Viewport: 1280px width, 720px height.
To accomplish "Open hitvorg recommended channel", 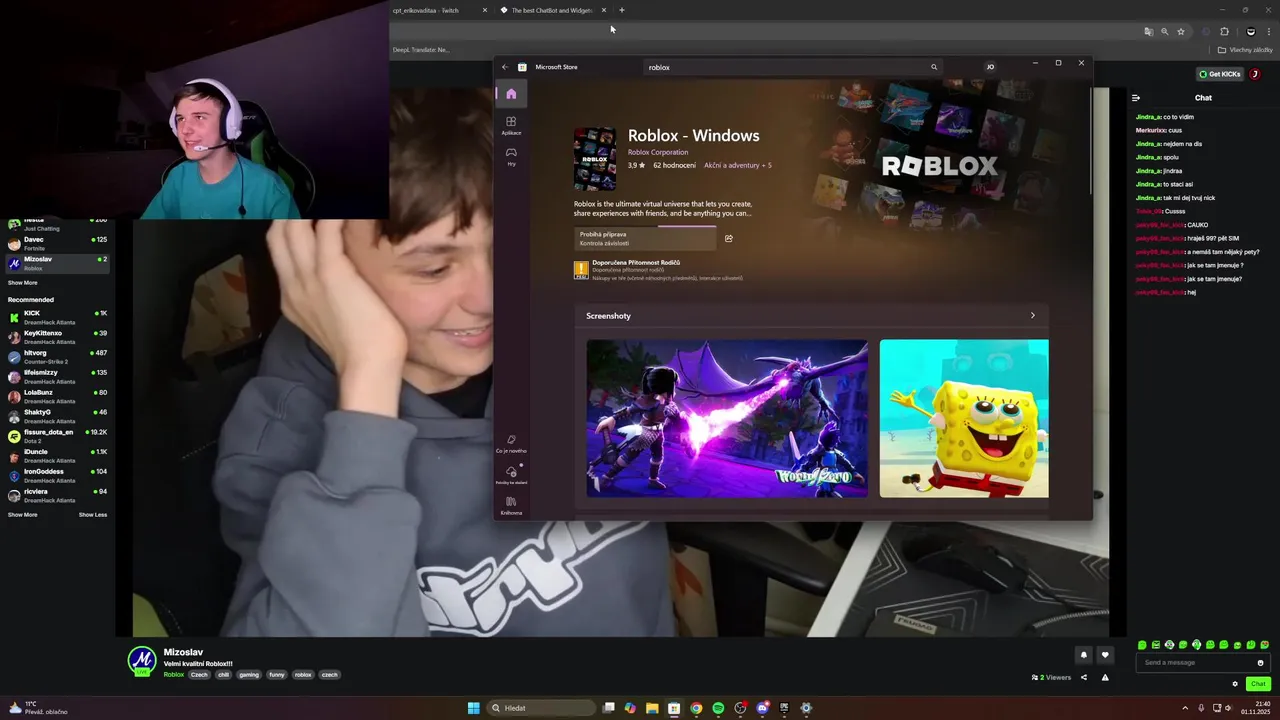I will click(x=58, y=357).
